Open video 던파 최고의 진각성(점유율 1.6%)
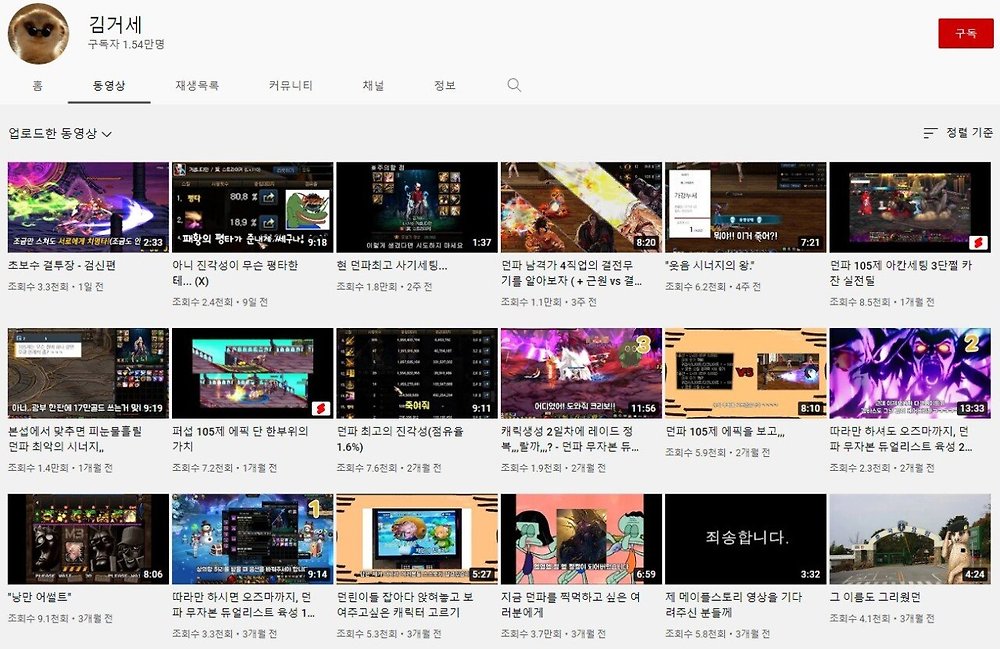1000x649 pixels. click(400, 439)
